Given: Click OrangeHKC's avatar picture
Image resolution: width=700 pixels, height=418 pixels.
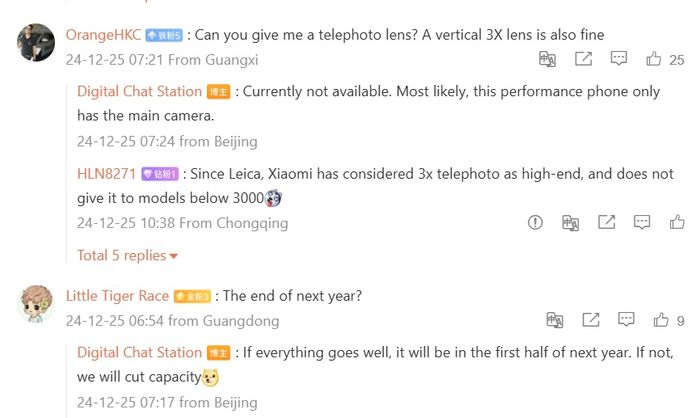Looking at the screenshot, I should point(36,42).
